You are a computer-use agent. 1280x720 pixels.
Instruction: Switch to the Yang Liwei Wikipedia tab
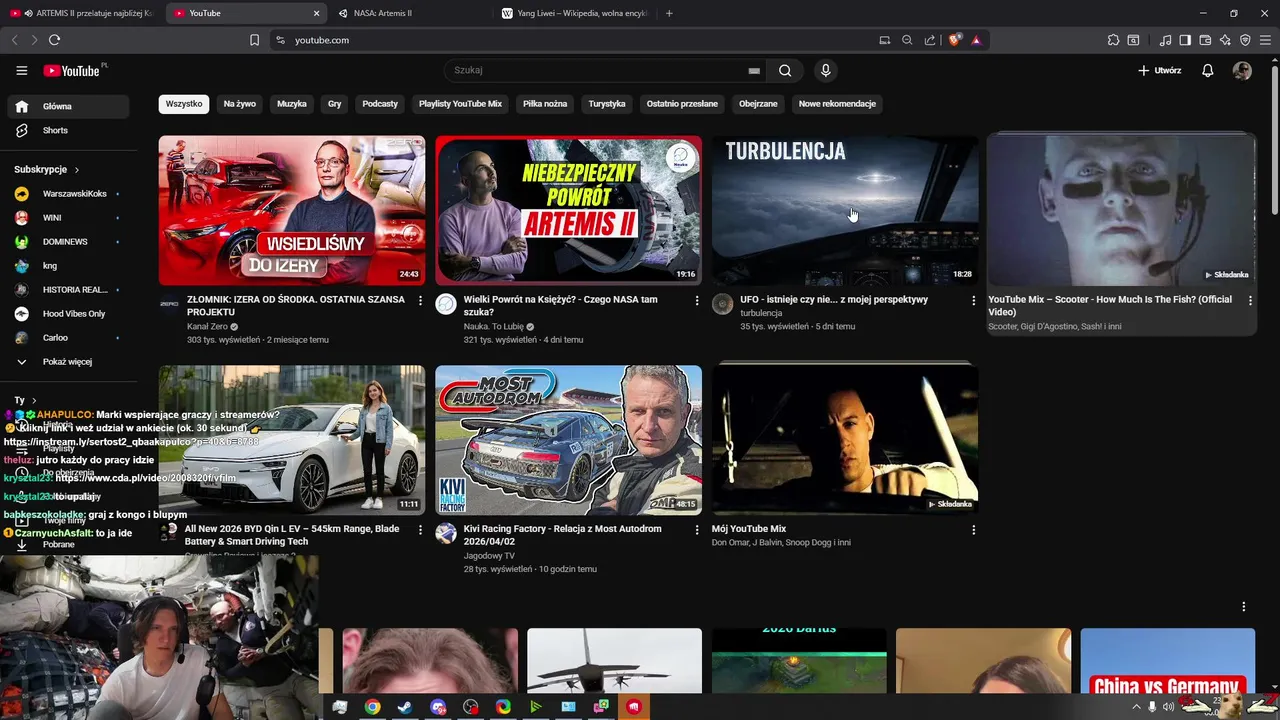(575, 13)
